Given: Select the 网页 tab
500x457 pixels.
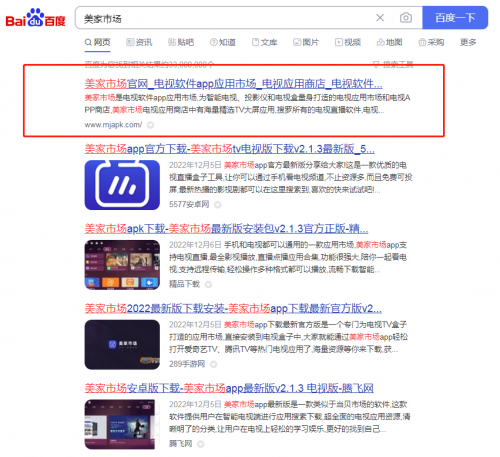Looking at the screenshot, I should tap(97, 42).
